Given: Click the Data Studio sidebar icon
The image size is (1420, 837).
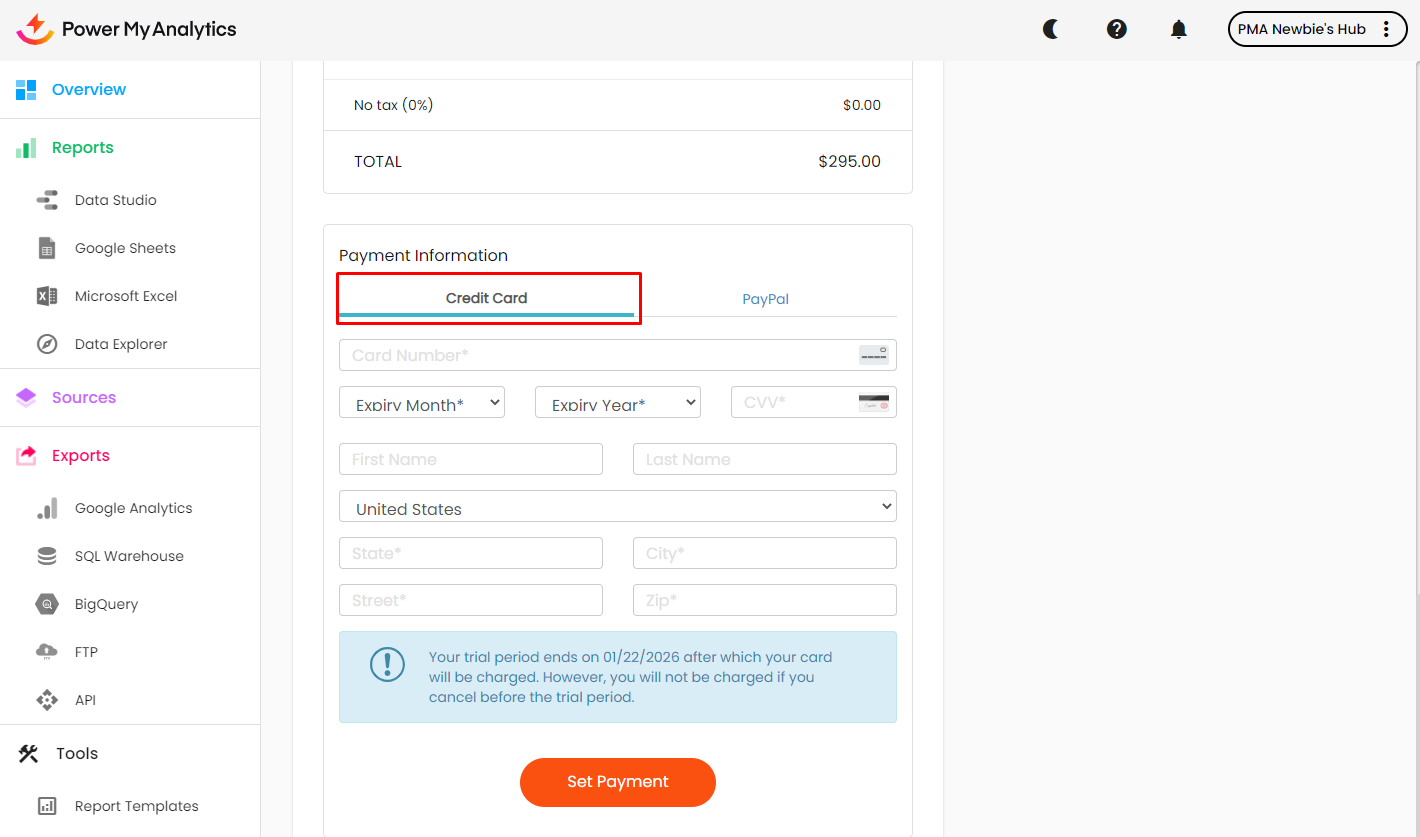Looking at the screenshot, I should [47, 200].
